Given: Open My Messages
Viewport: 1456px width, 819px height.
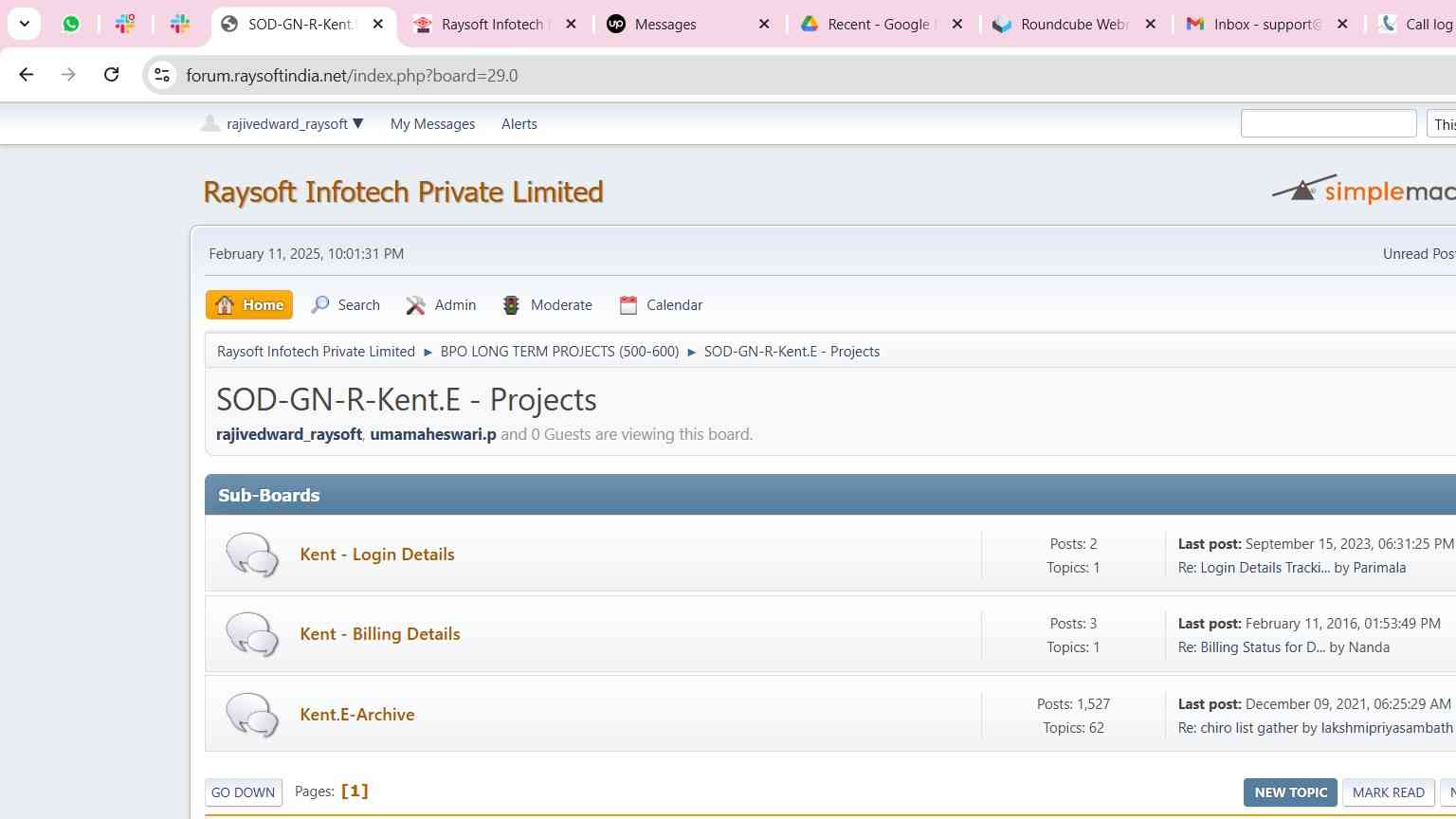Looking at the screenshot, I should pos(432,124).
